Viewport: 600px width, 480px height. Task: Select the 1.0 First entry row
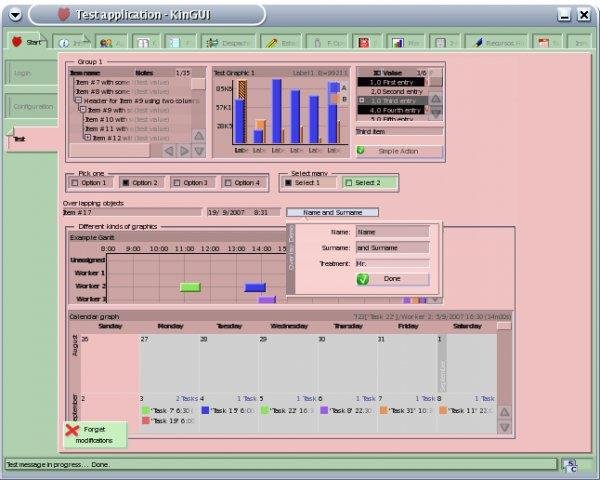coord(391,82)
